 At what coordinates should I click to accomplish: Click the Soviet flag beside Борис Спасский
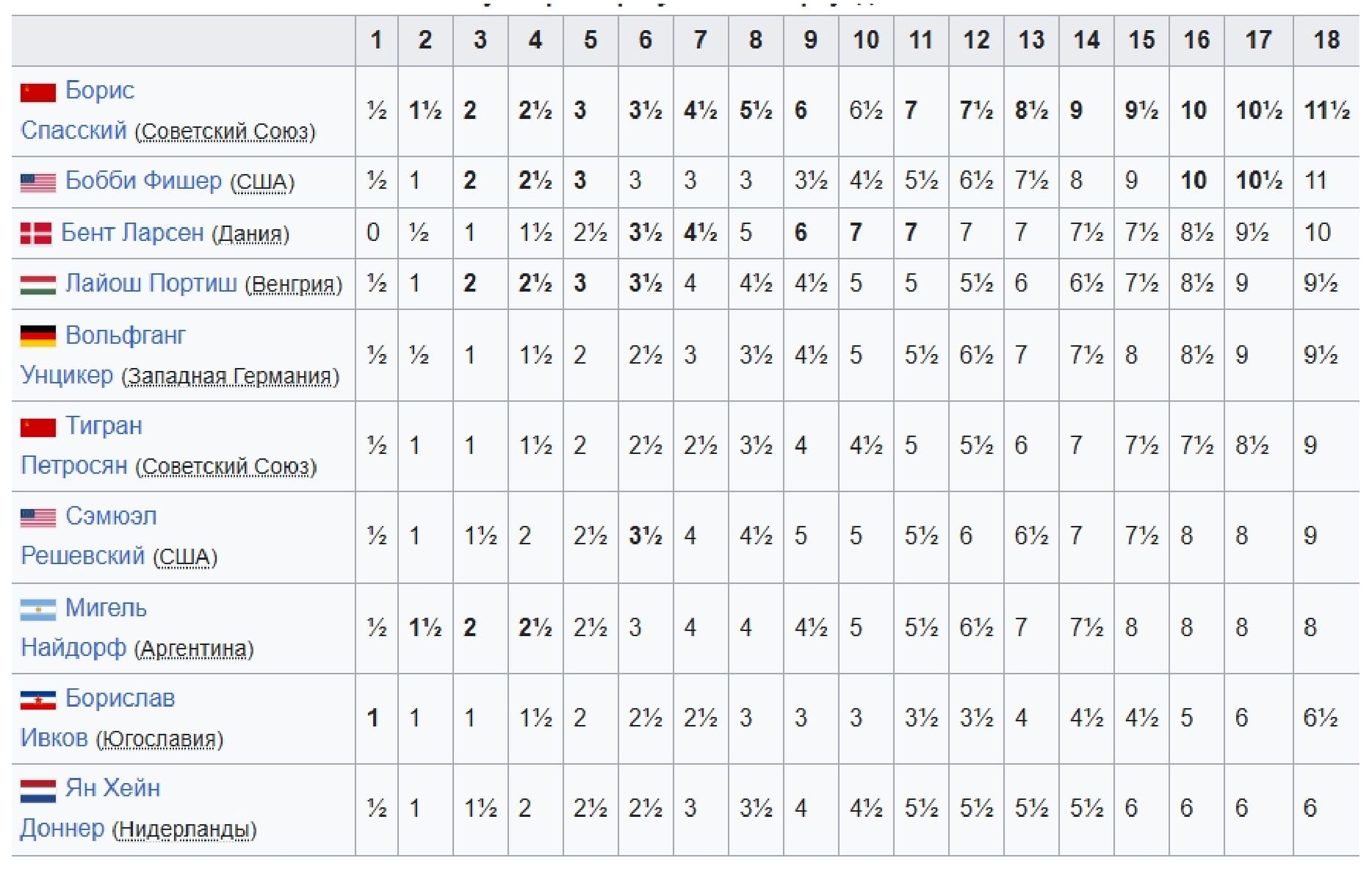(x=37, y=93)
